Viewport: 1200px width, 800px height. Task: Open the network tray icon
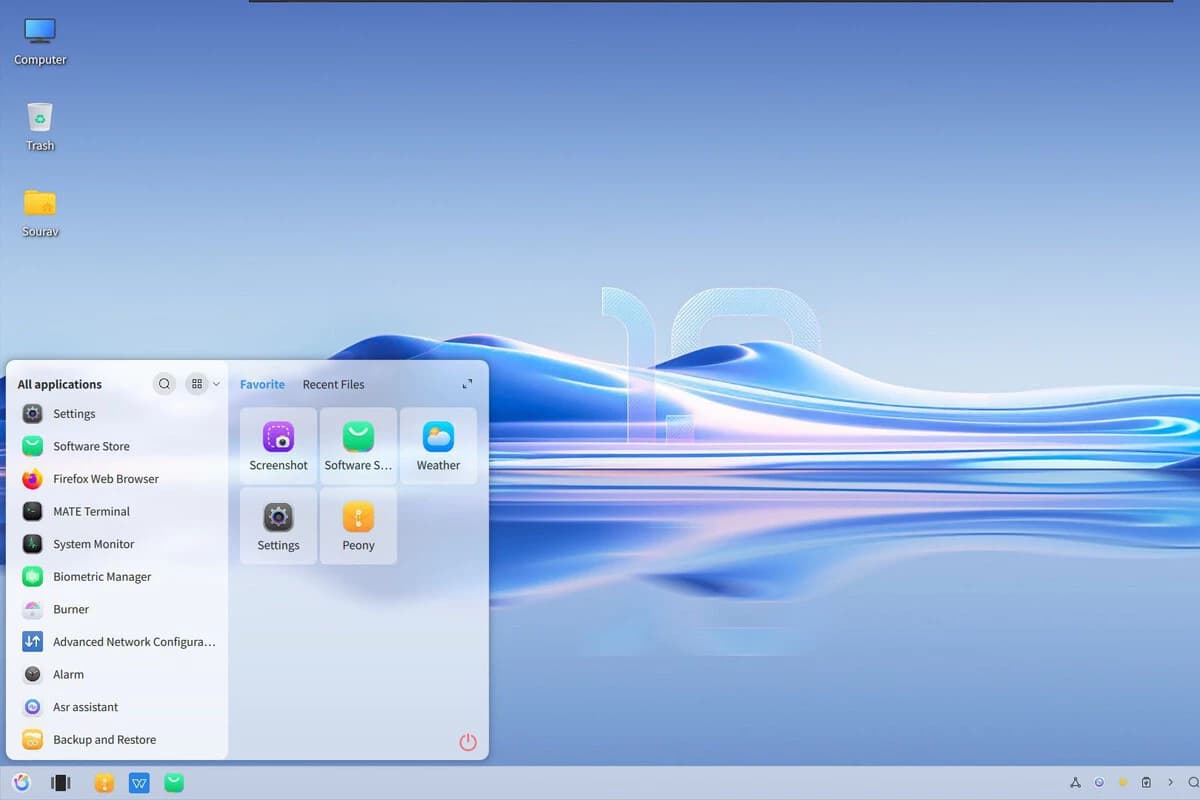[x=1075, y=783]
